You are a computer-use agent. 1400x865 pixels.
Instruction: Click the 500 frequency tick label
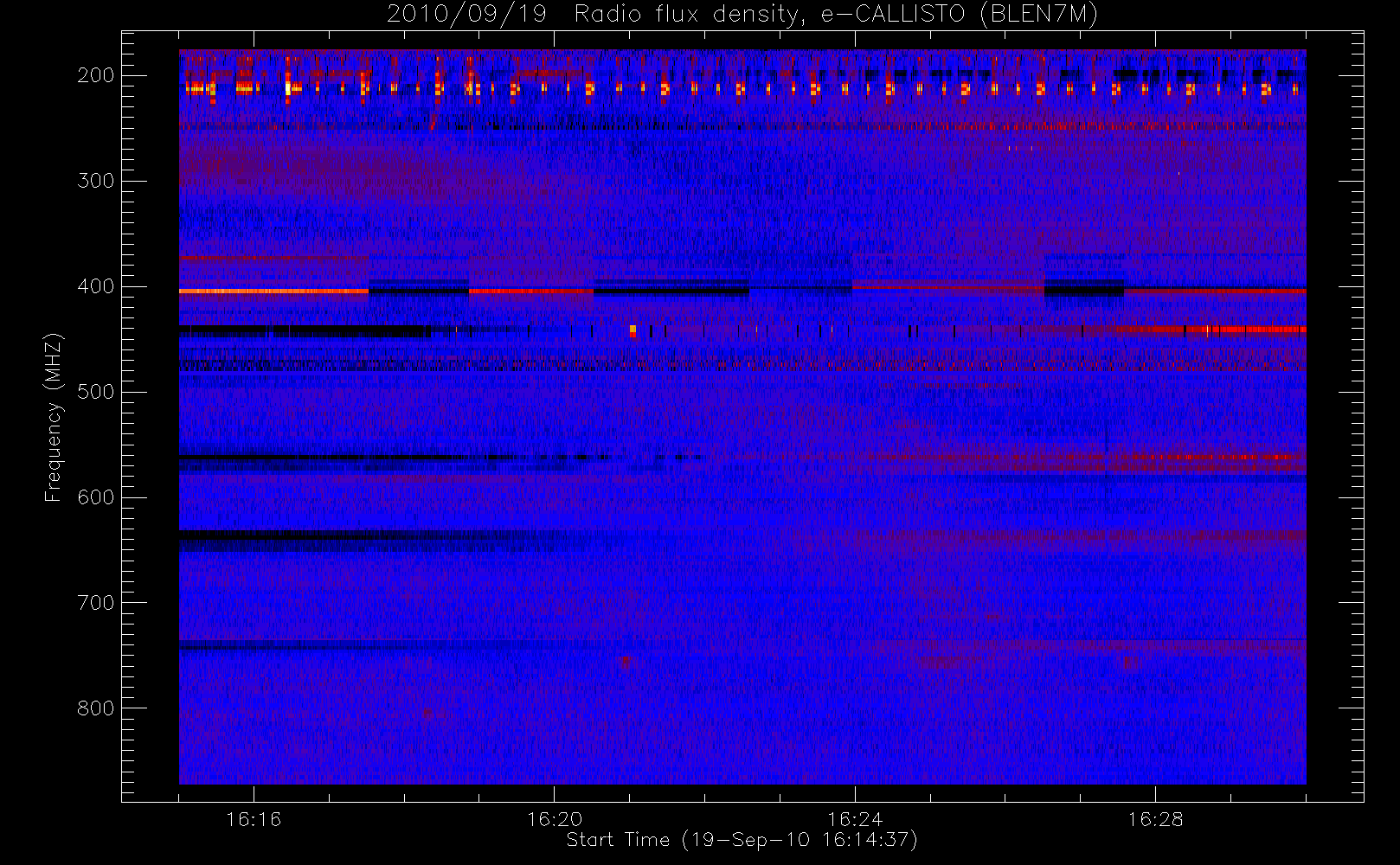[96, 392]
